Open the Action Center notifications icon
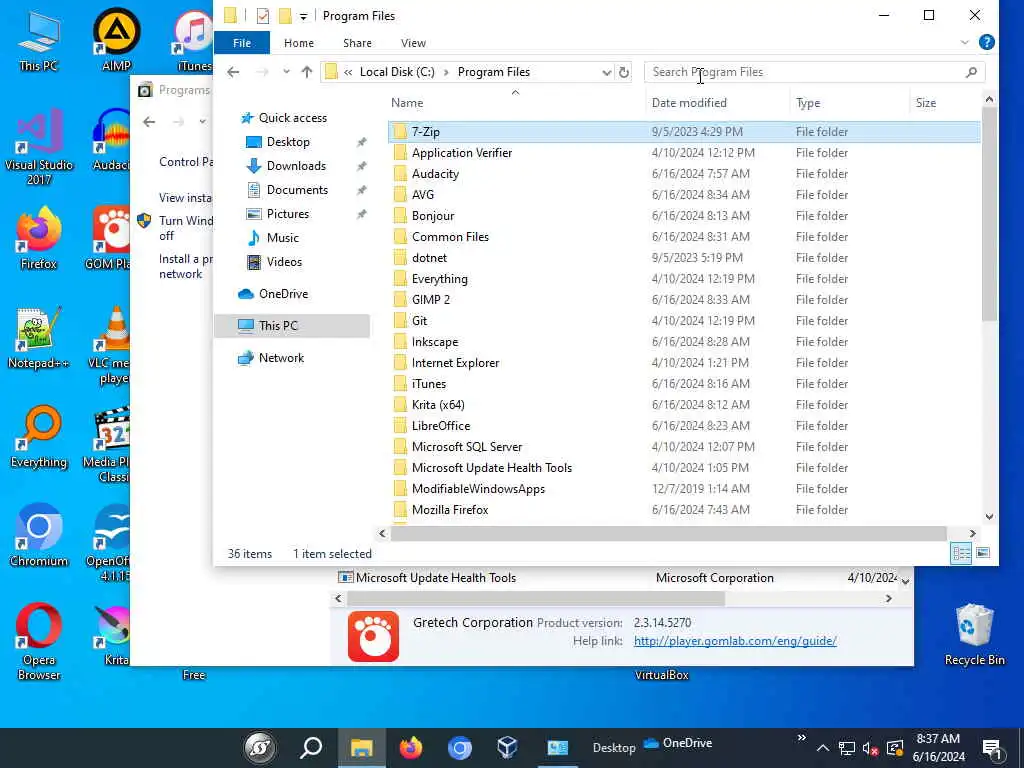 pos(992,748)
